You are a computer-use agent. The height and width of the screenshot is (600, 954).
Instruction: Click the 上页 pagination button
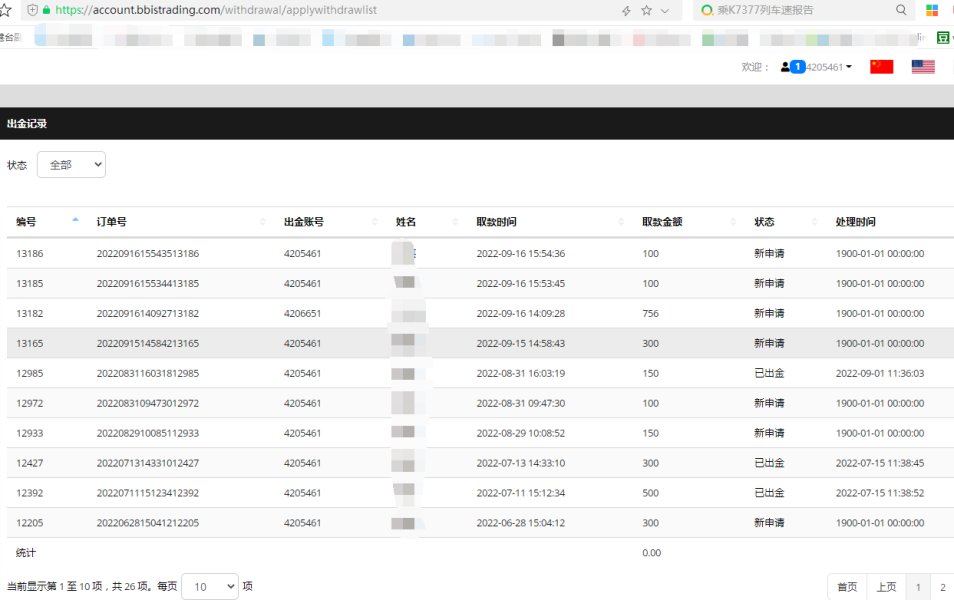pyautogui.click(x=886, y=587)
